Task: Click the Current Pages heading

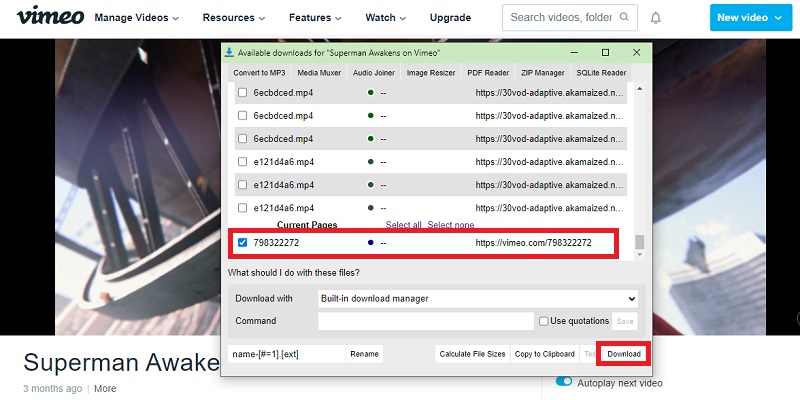Action: tap(307, 225)
